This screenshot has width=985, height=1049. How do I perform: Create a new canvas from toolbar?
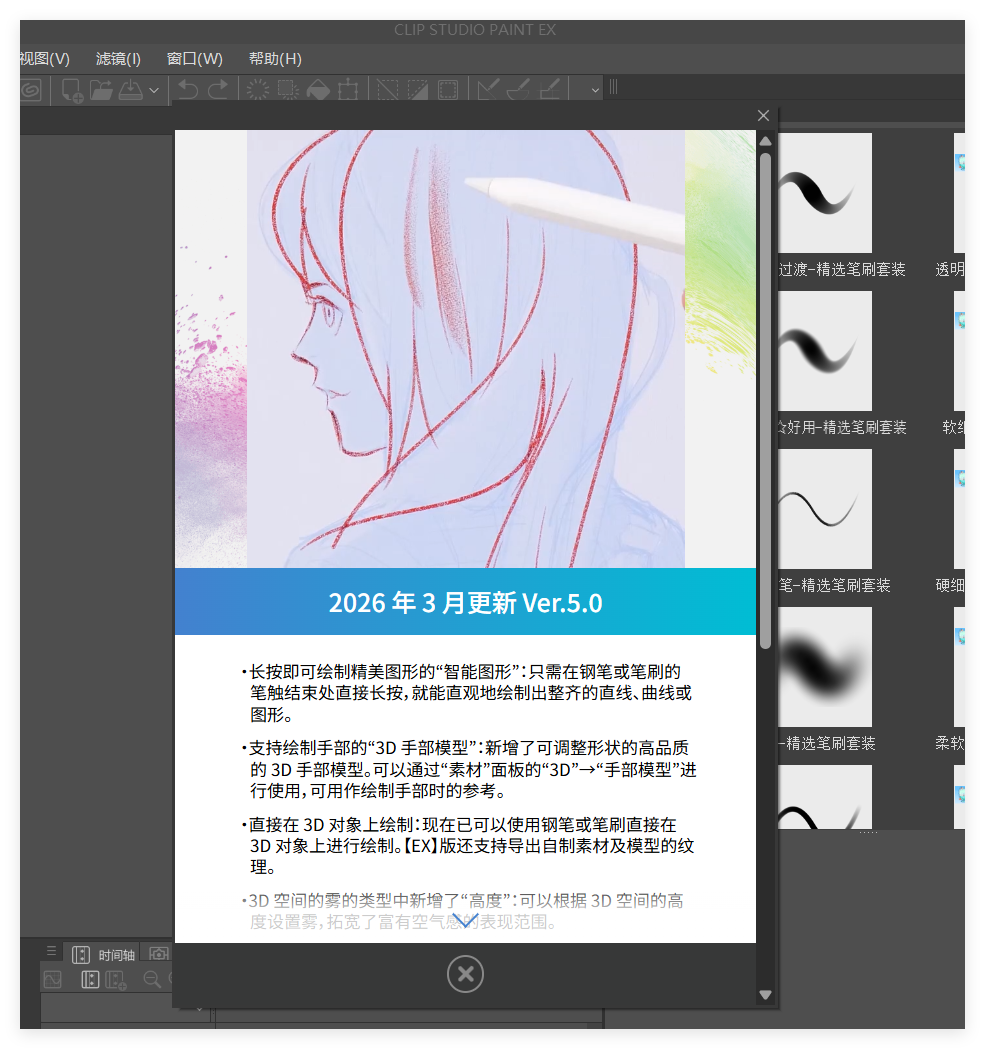pos(72,90)
